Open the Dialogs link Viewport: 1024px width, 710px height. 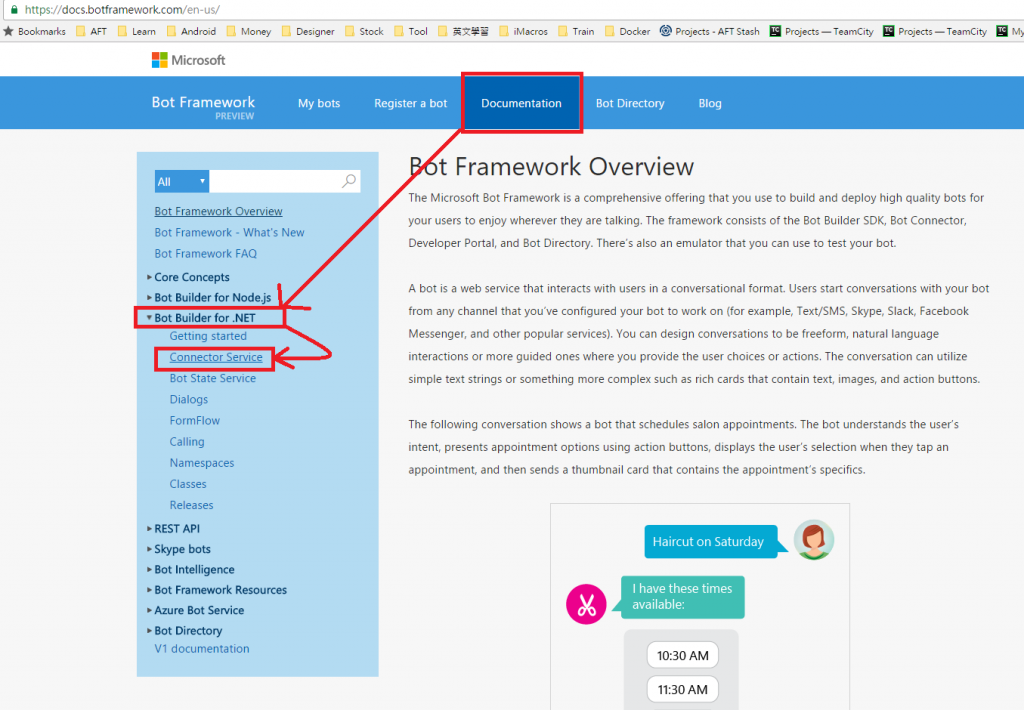pos(189,399)
